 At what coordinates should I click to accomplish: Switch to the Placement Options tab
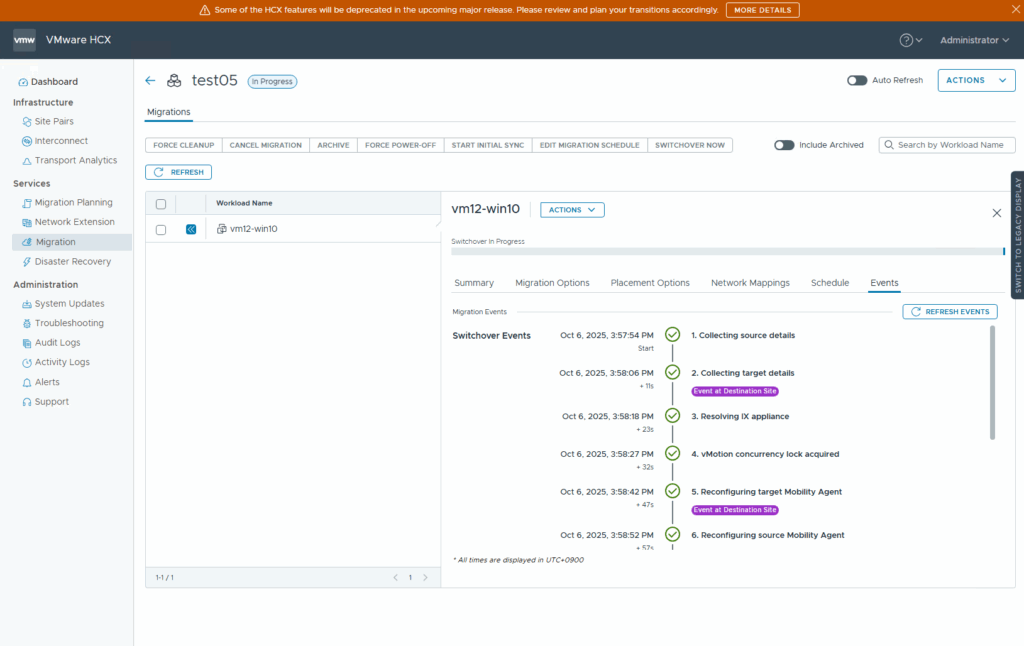[650, 283]
